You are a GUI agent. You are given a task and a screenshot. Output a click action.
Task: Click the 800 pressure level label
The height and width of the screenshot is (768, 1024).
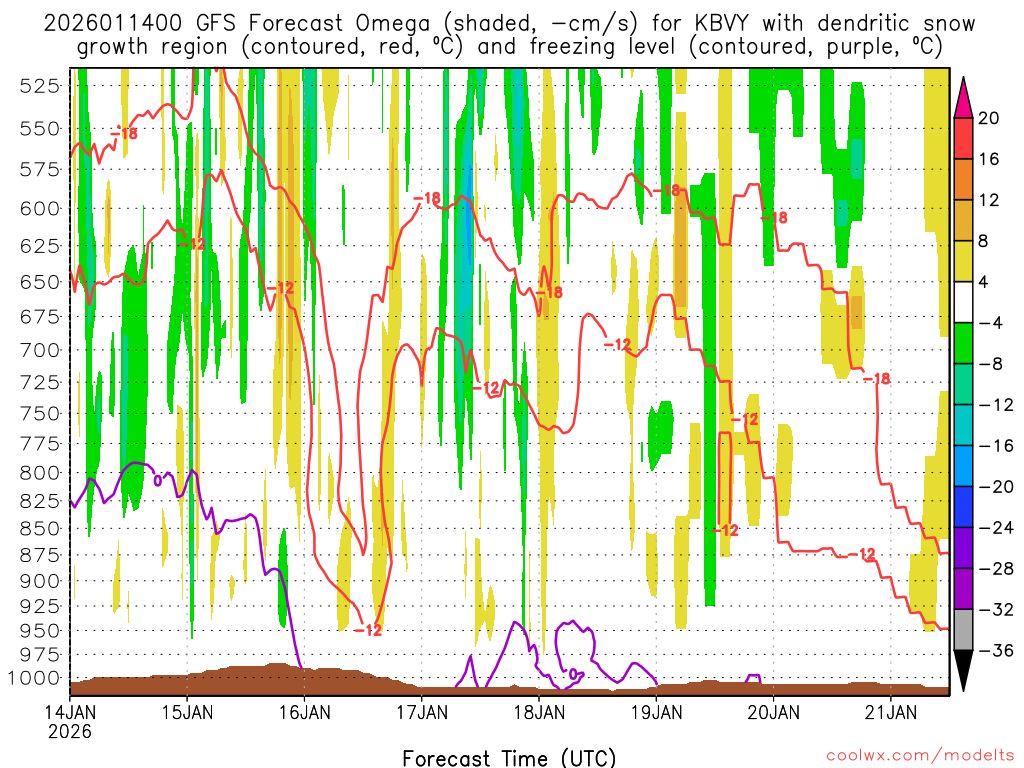coord(40,473)
